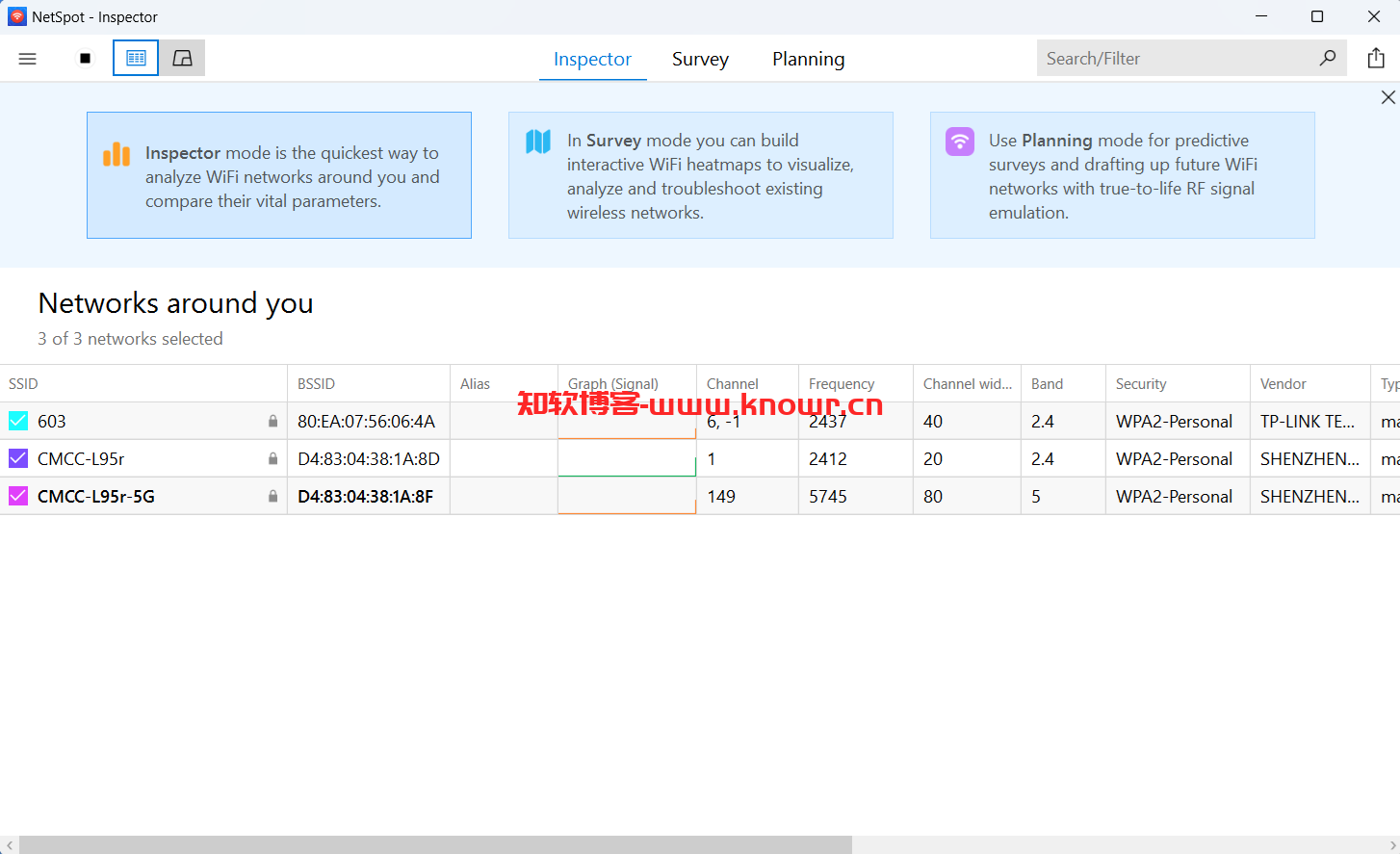Click channel width 80 cell
The height and width of the screenshot is (854, 1400).
tap(967, 496)
